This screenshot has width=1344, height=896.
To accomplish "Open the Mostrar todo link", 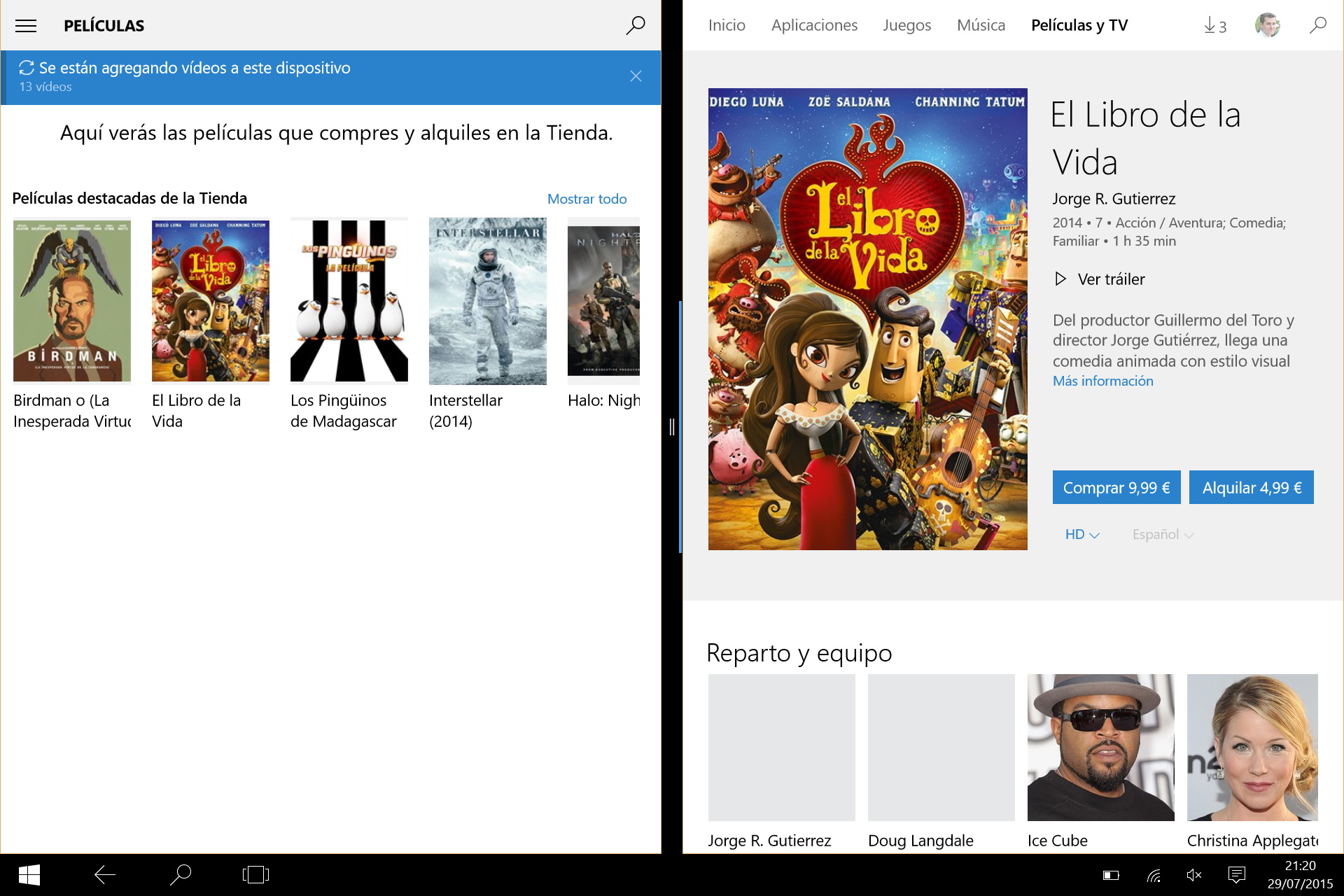I will click(587, 199).
